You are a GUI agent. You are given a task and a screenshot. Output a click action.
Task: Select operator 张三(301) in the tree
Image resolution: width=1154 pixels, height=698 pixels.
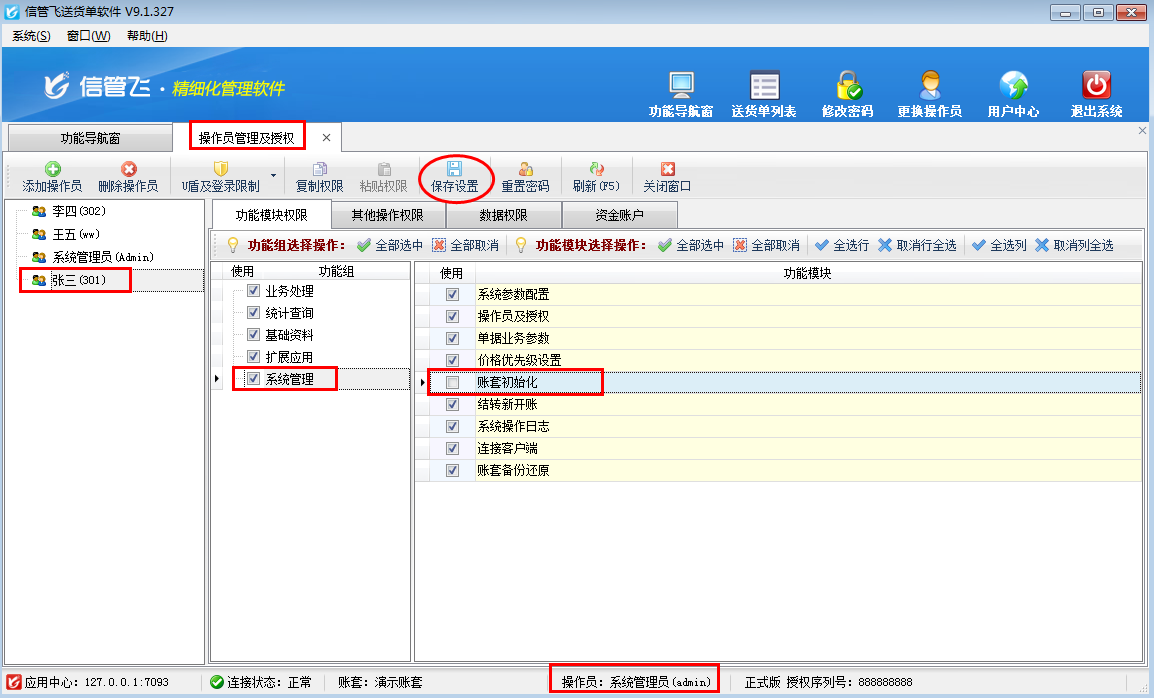[78, 280]
